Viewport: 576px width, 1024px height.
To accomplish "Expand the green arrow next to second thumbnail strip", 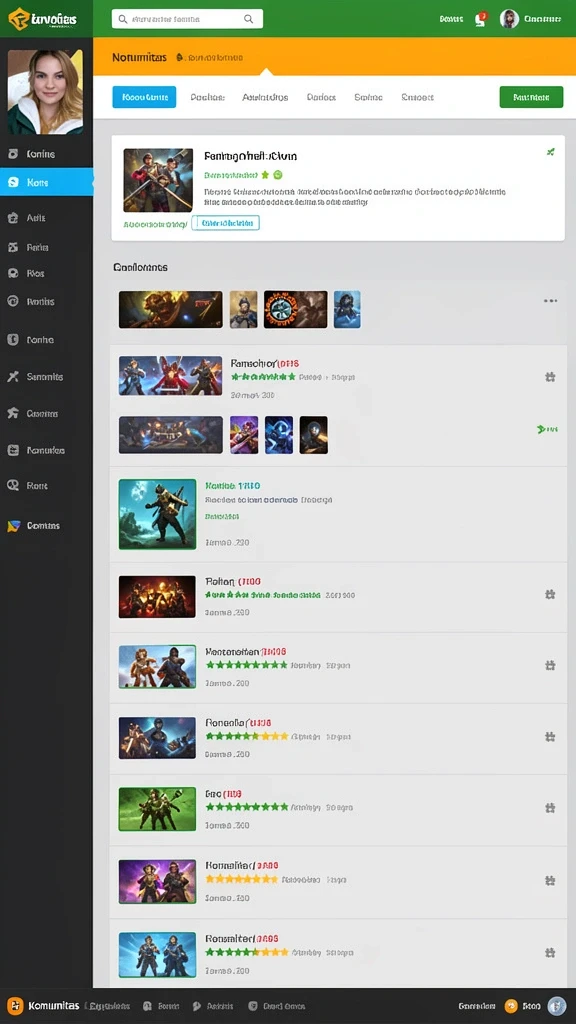I will tap(547, 429).
